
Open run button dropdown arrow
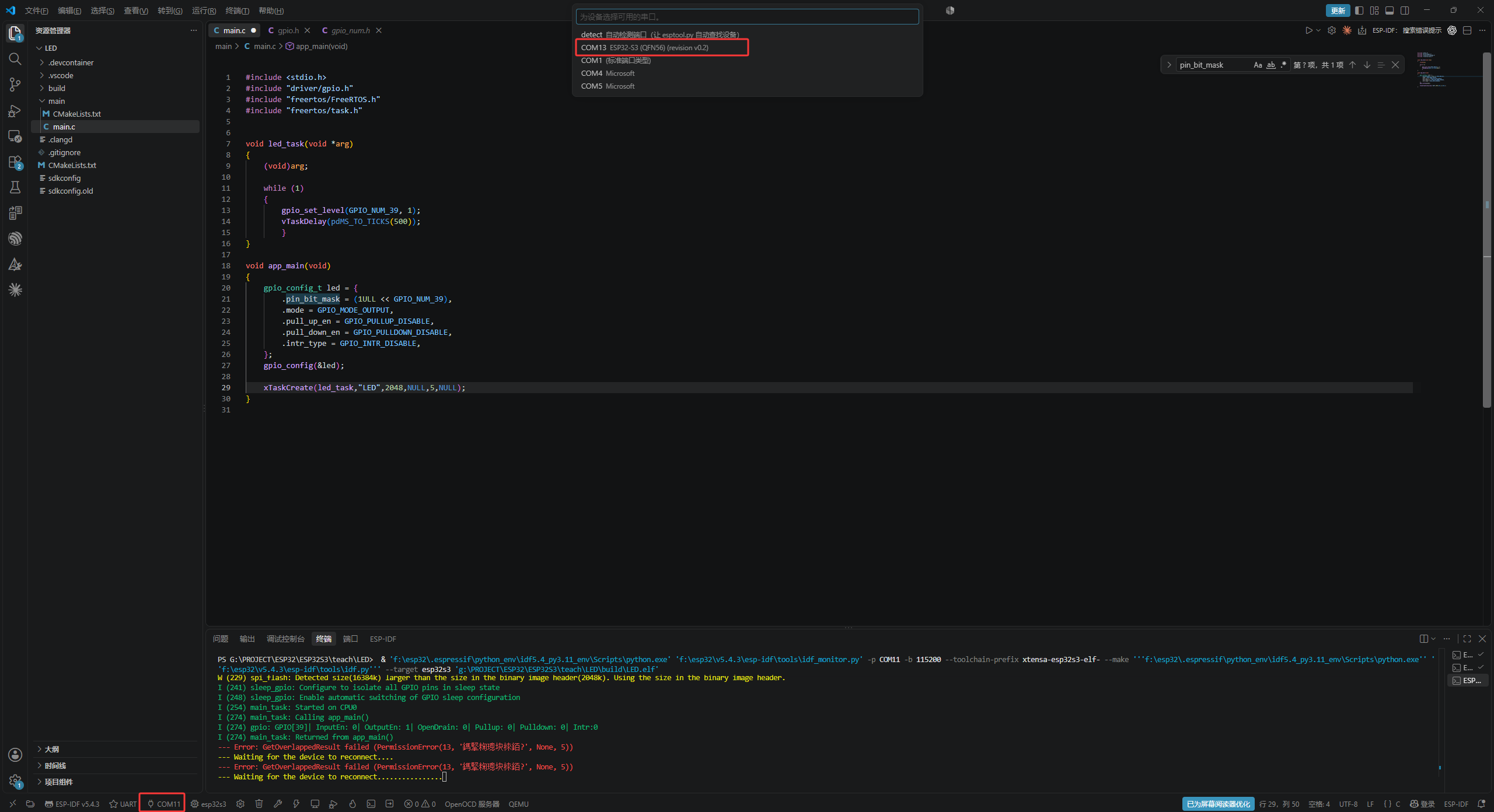click(x=1318, y=30)
